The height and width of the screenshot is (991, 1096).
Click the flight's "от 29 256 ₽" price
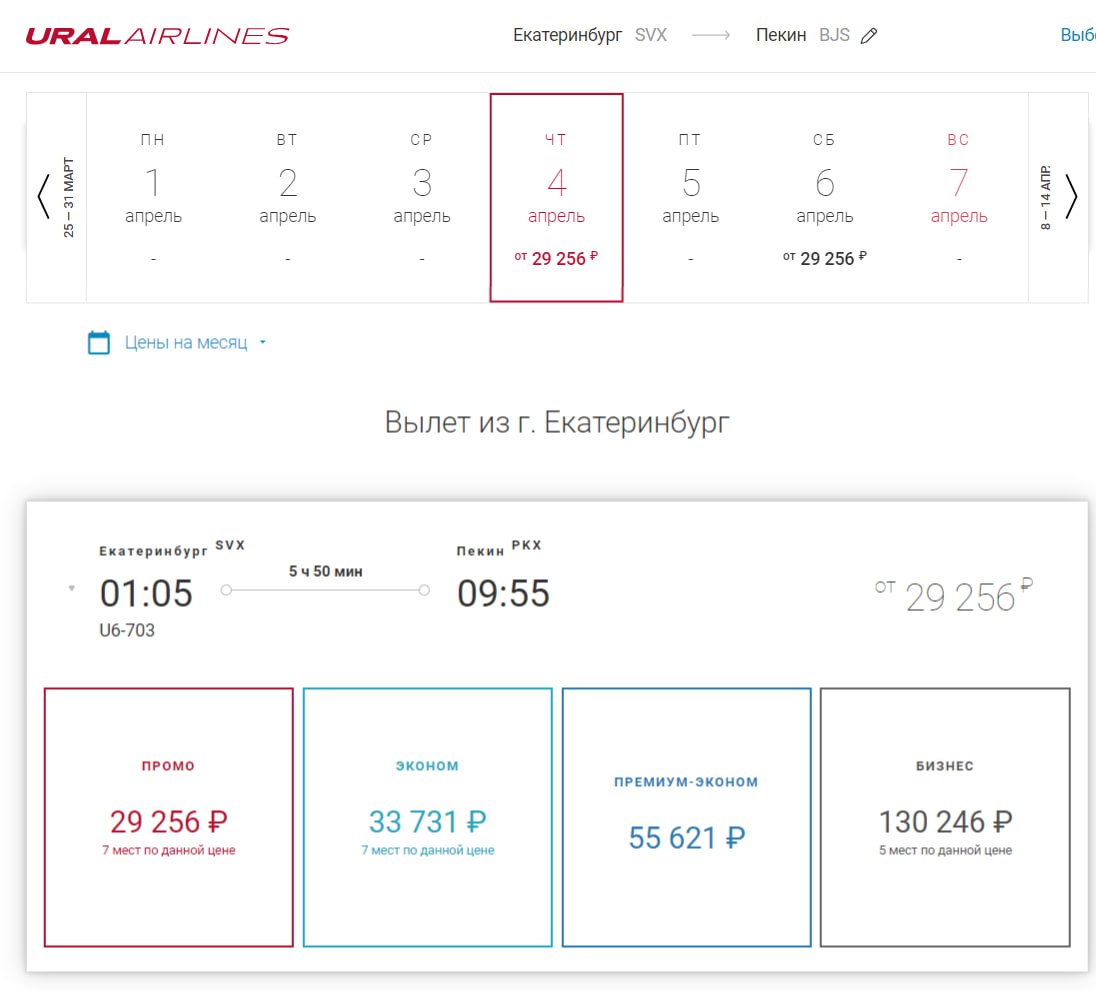[953, 596]
